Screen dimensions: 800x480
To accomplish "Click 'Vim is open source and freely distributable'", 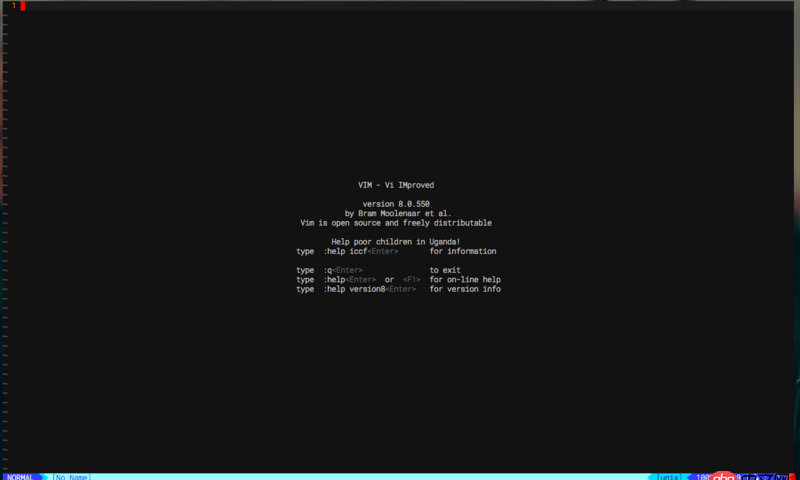I will click(396, 223).
